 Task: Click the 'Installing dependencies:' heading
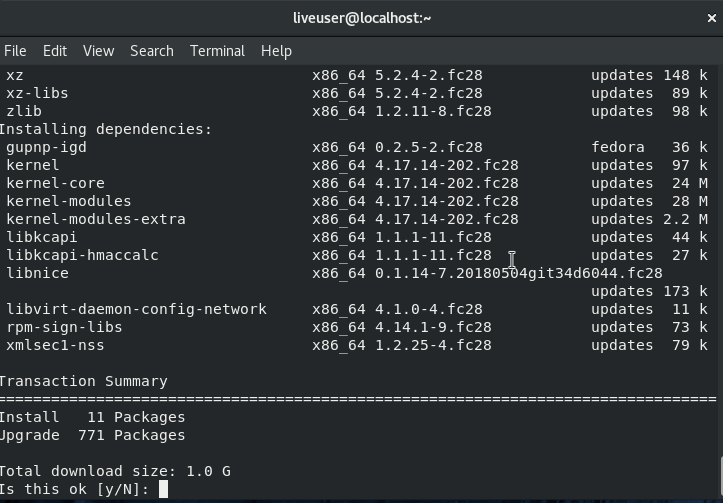click(106, 129)
